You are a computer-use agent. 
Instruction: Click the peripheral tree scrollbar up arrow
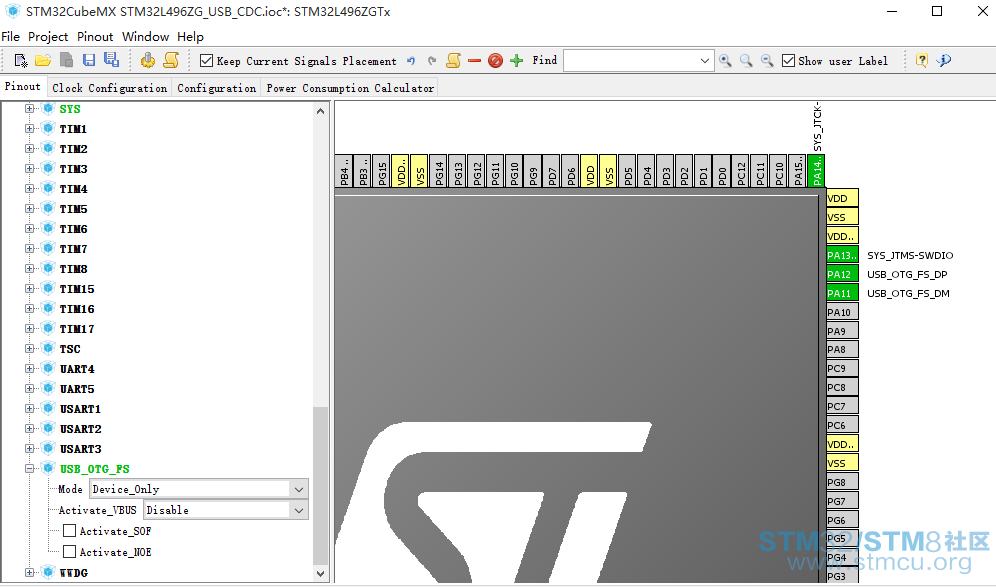click(320, 111)
